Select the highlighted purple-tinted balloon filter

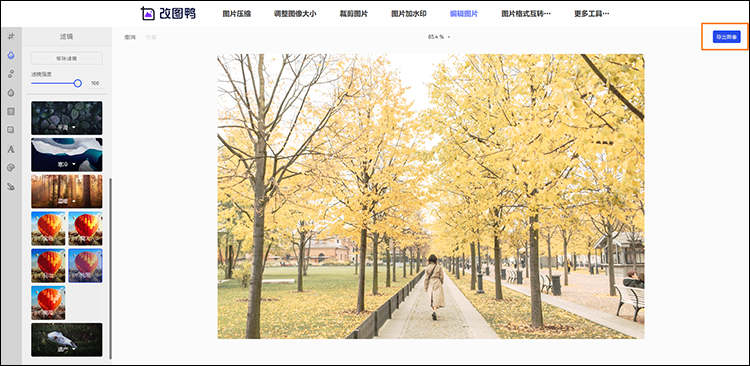[85, 265]
